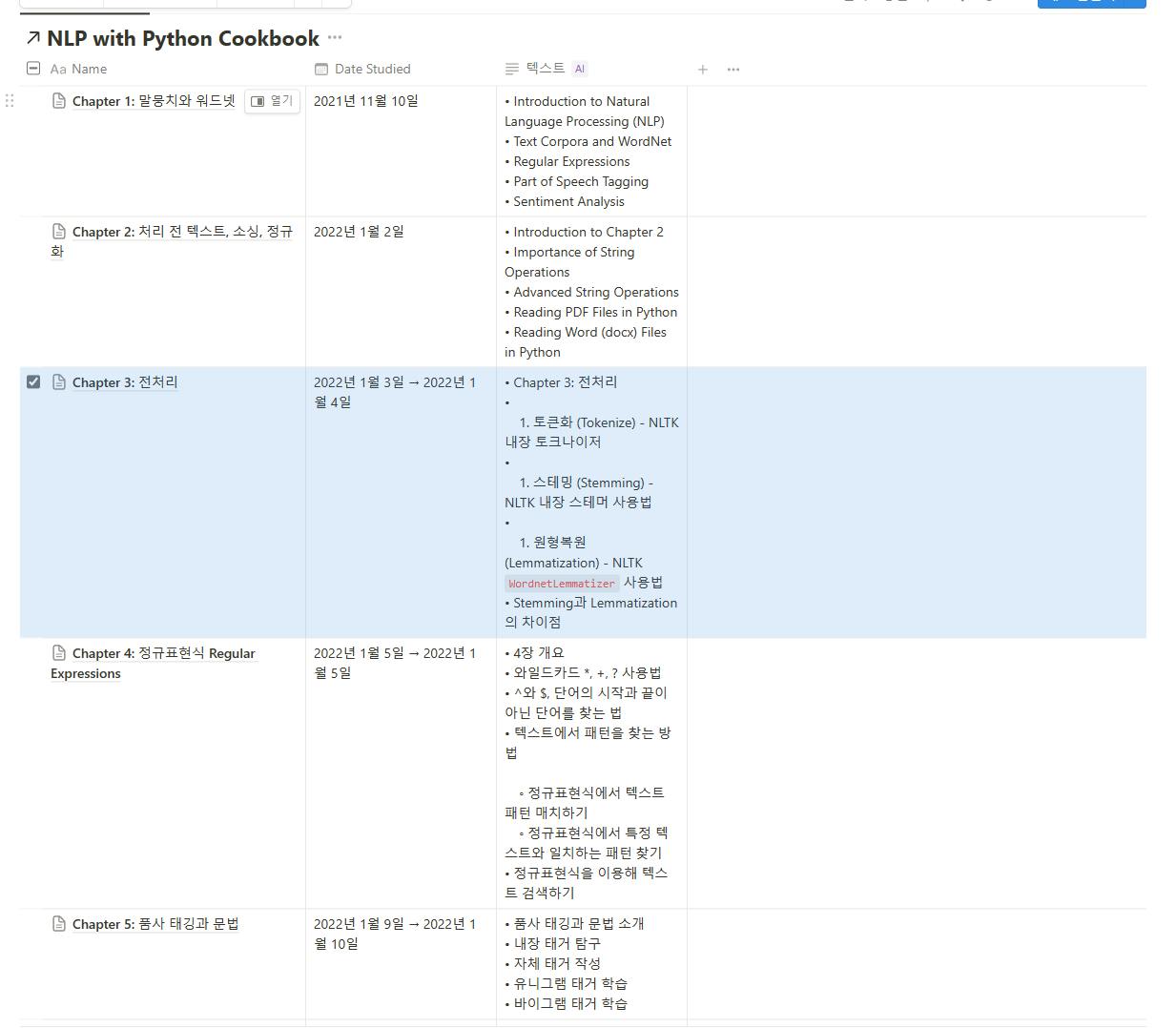Click the text 바이그램 태거 학습
1176x1028 pixels.
click(570, 1003)
